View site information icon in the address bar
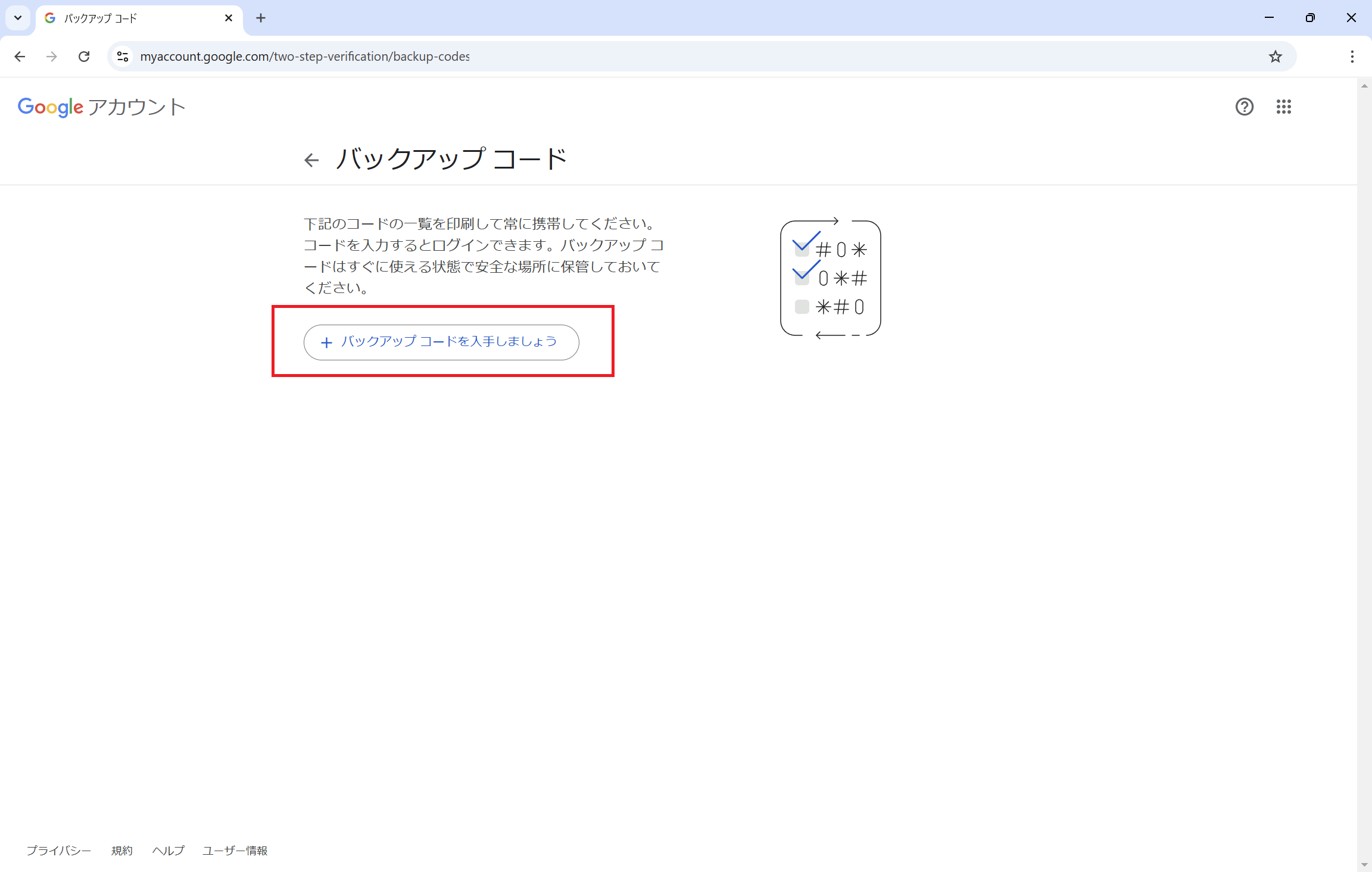This screenshot has height=872, width=1372. (x=123, y=57)
